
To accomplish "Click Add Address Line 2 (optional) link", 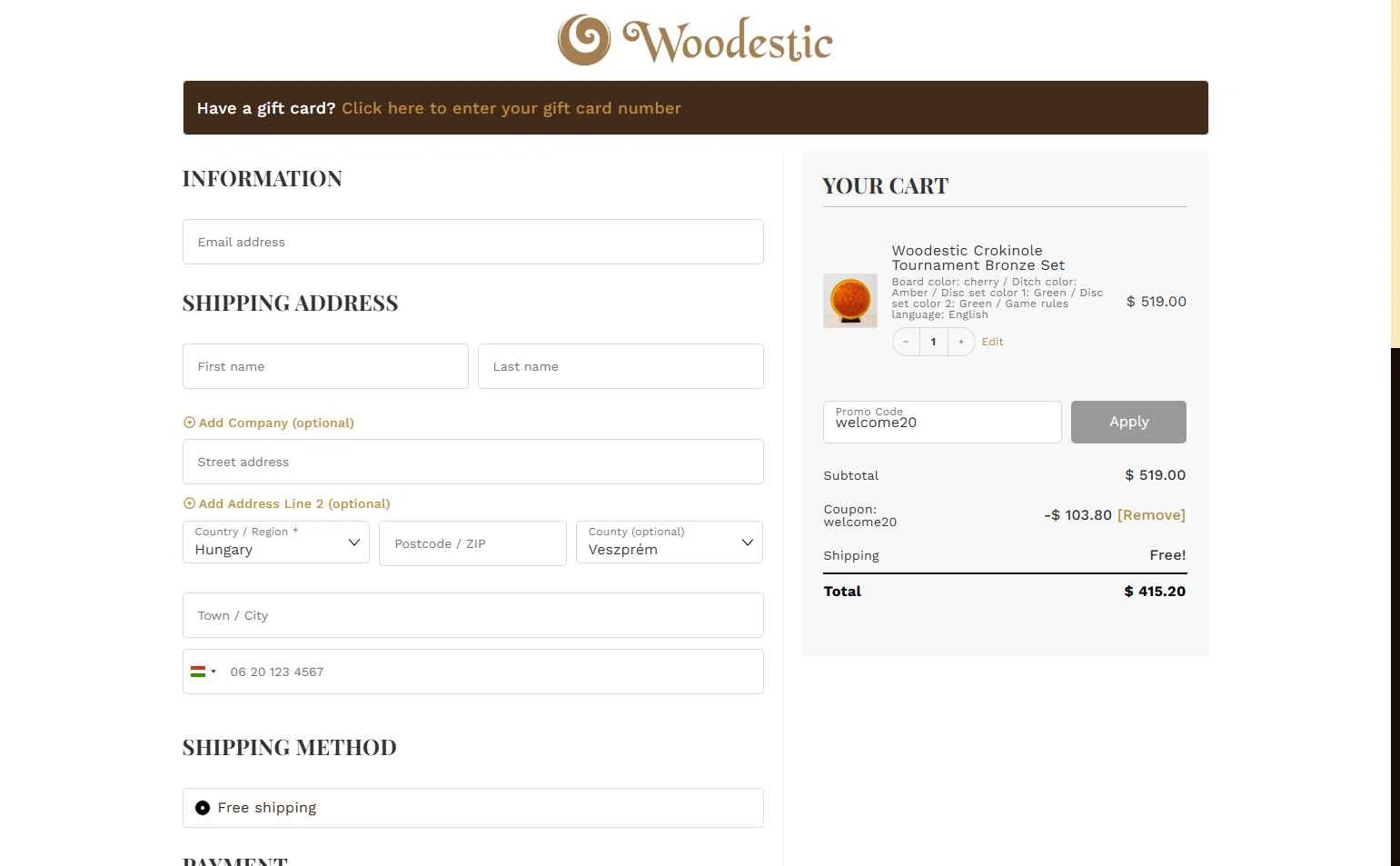I will [294, 503].
